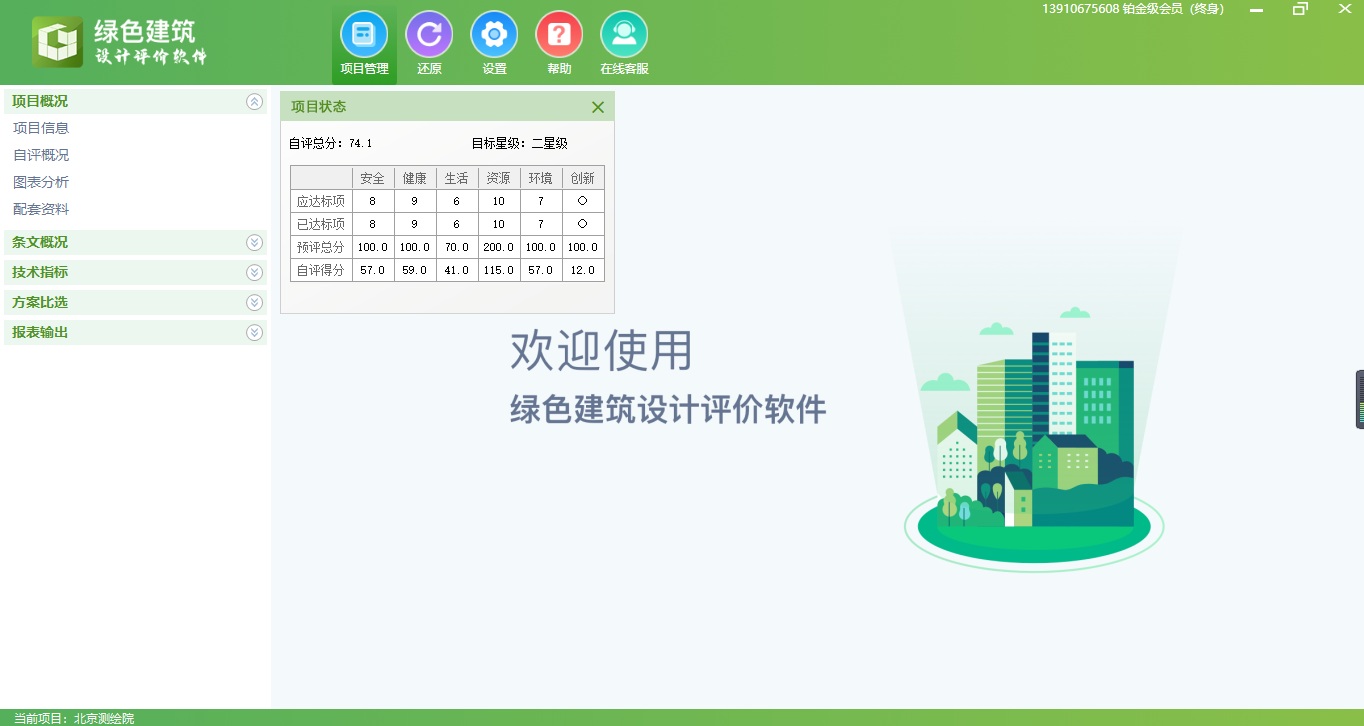1364x726 pixels.
Task: Click the 技术指标 section header
Action: [135, 272]
